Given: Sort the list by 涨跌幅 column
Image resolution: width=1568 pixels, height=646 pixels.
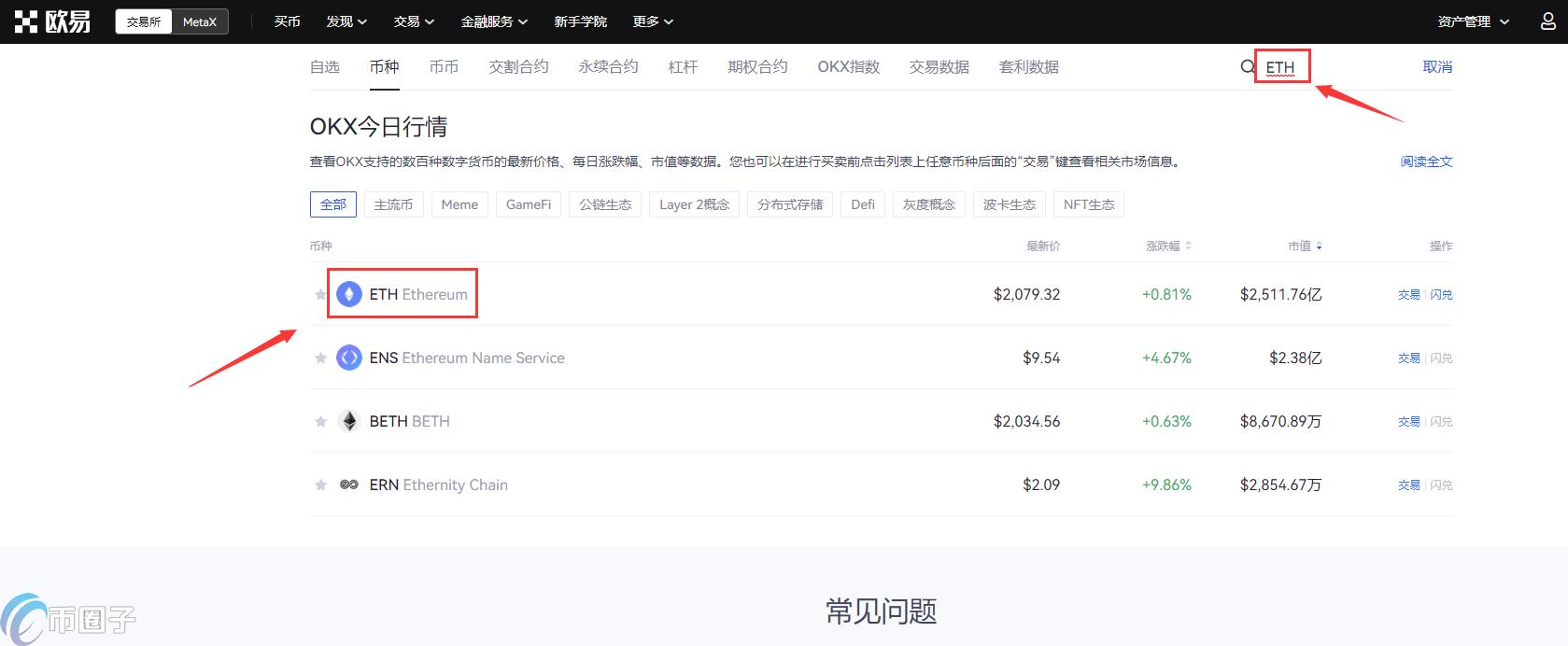Looking at the screenshot, I should [x=1168, y=246].
